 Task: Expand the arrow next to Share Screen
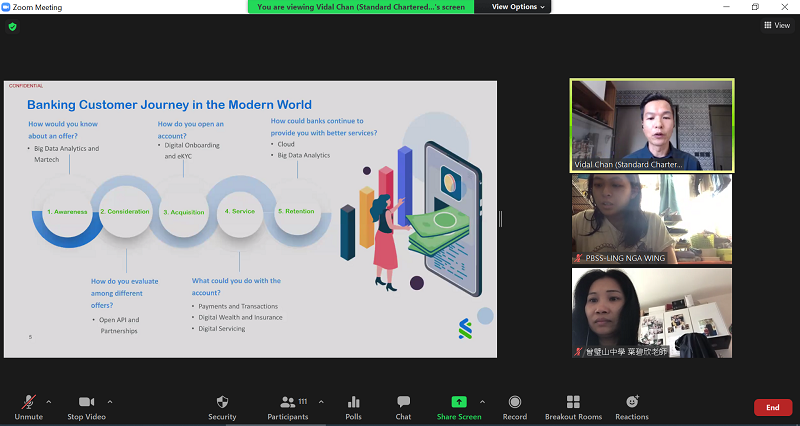point(482,401)
